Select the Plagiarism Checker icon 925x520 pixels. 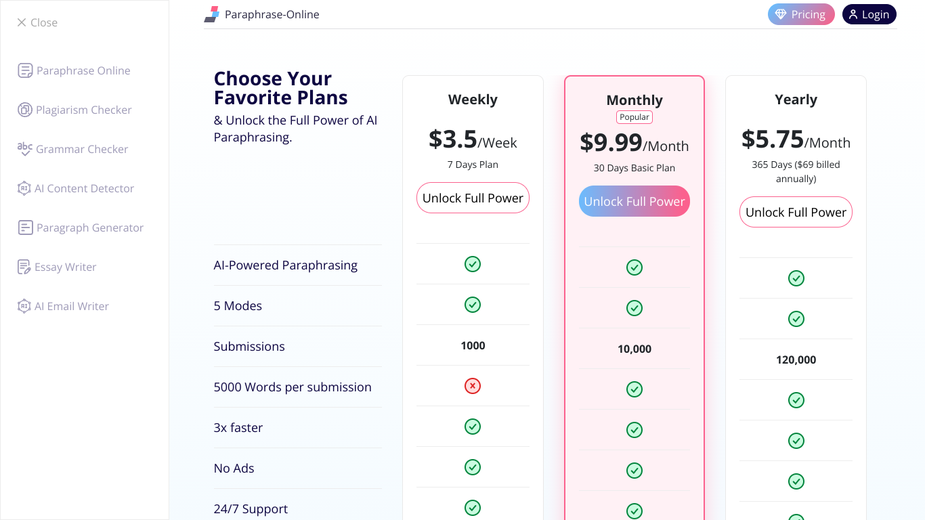[25, 110]
